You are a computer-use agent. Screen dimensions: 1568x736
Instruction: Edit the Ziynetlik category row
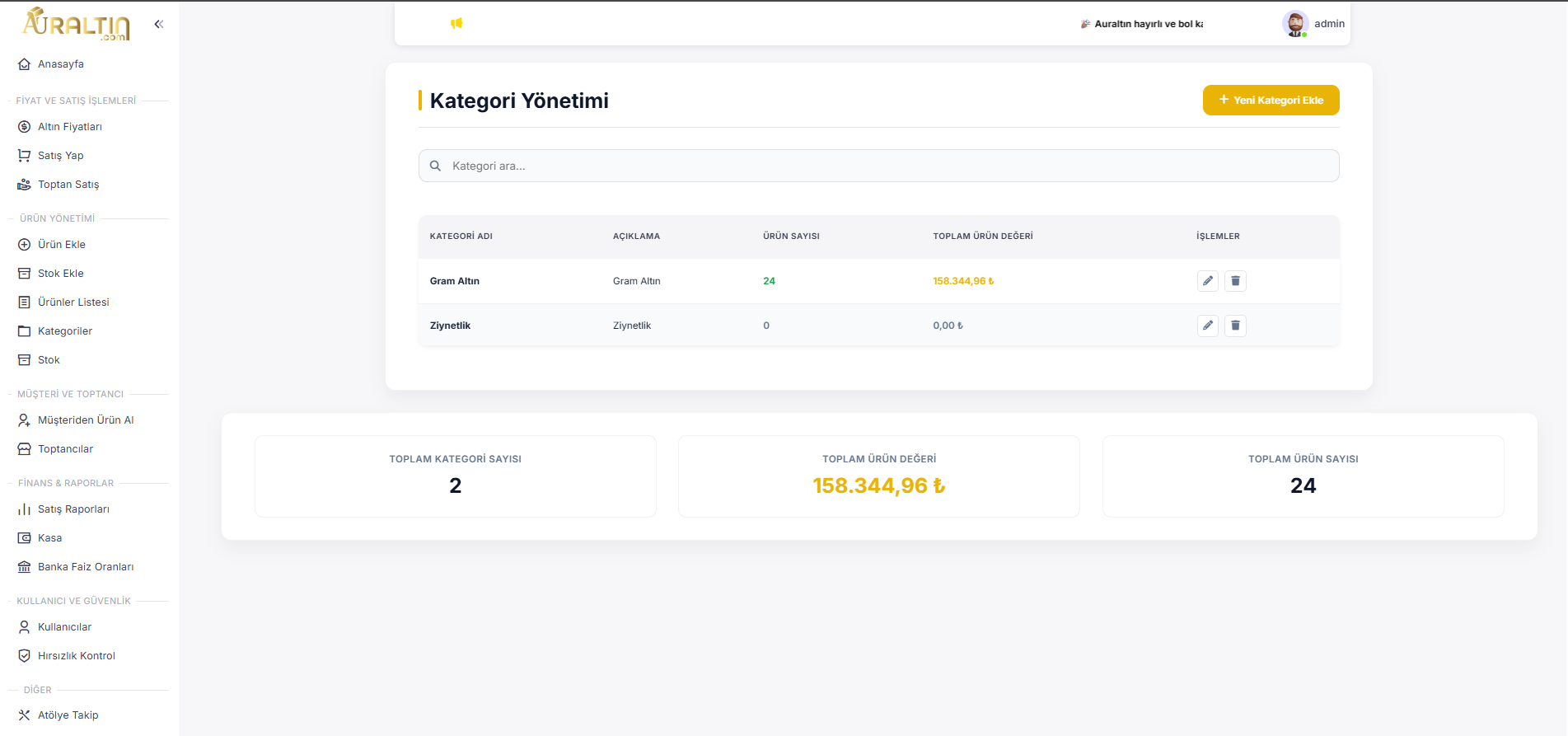[1207, 326]
